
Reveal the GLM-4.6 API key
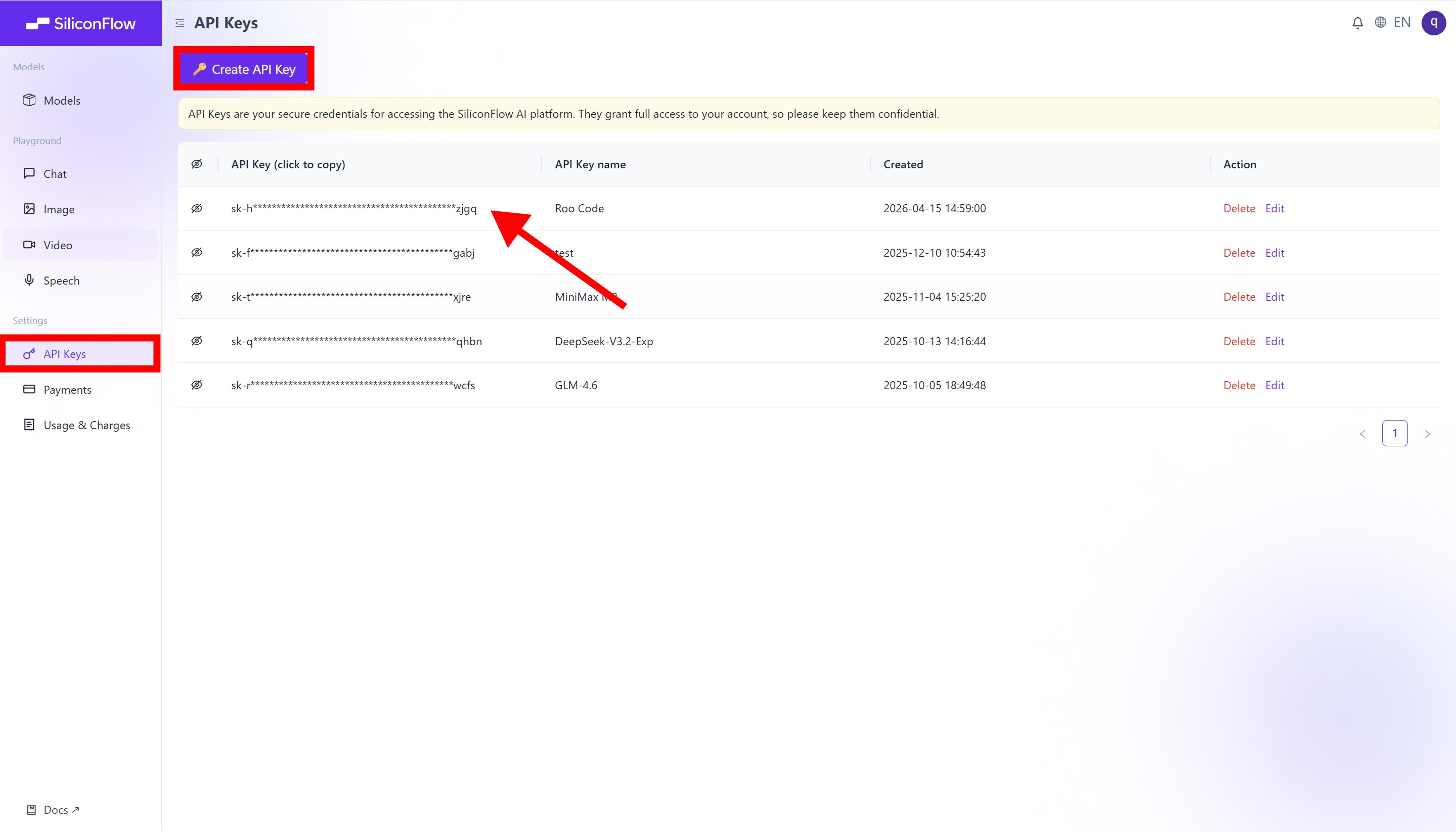(197, 385)
